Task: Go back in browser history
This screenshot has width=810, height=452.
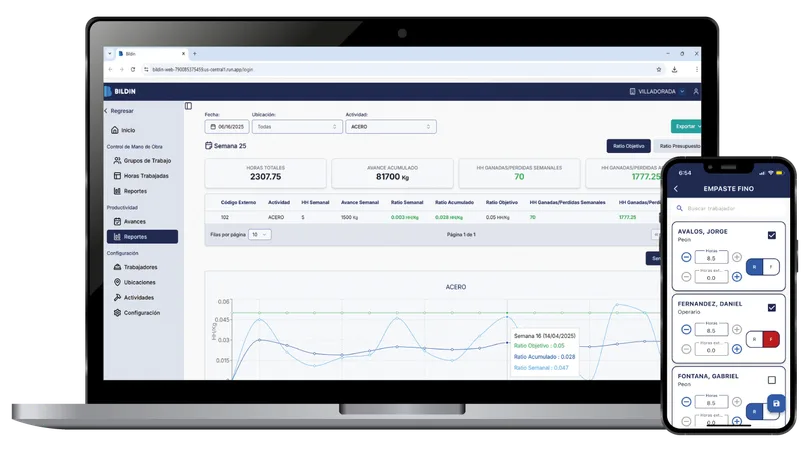Action: (x=110, y=69)
